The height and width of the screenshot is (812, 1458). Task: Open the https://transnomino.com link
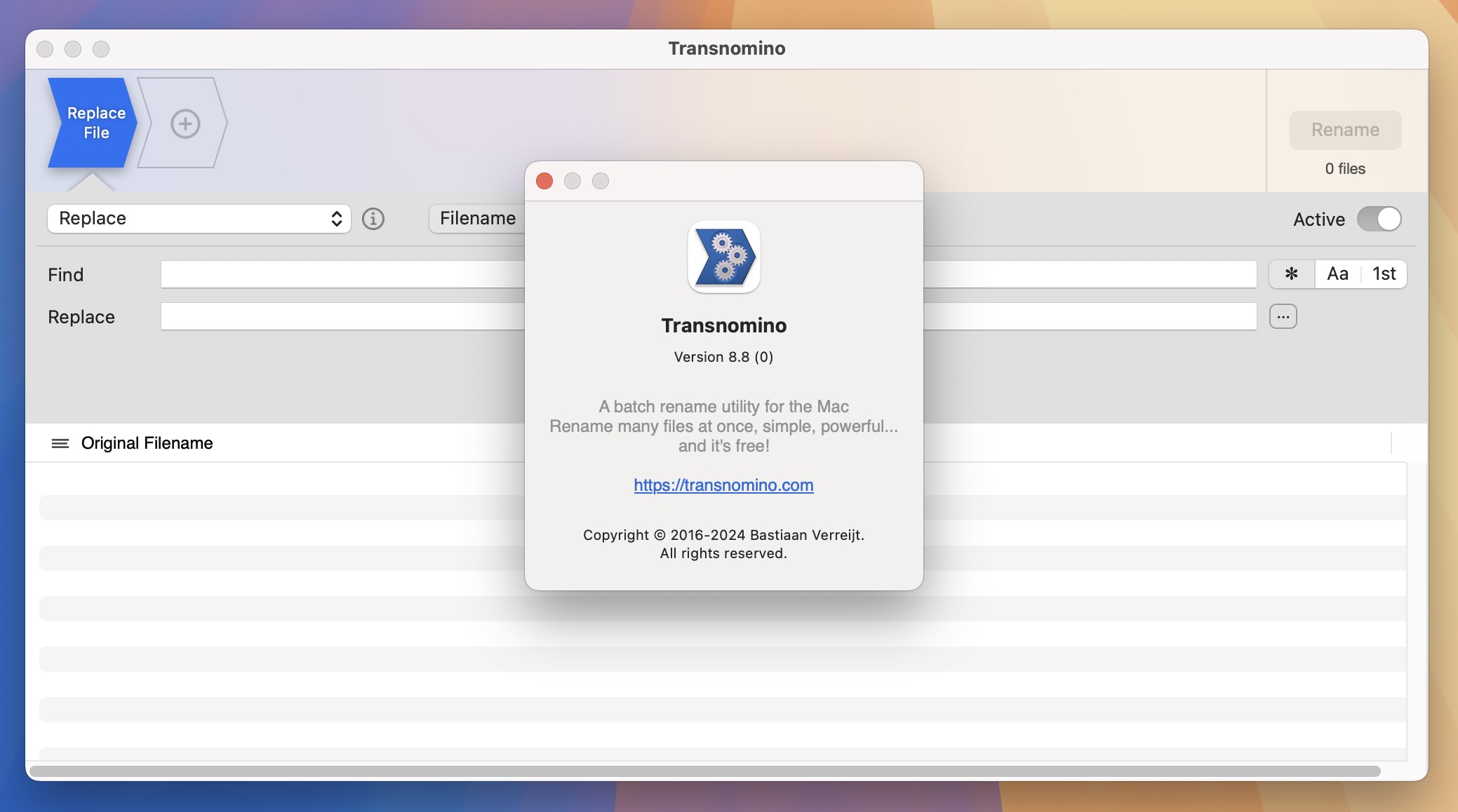723,485
